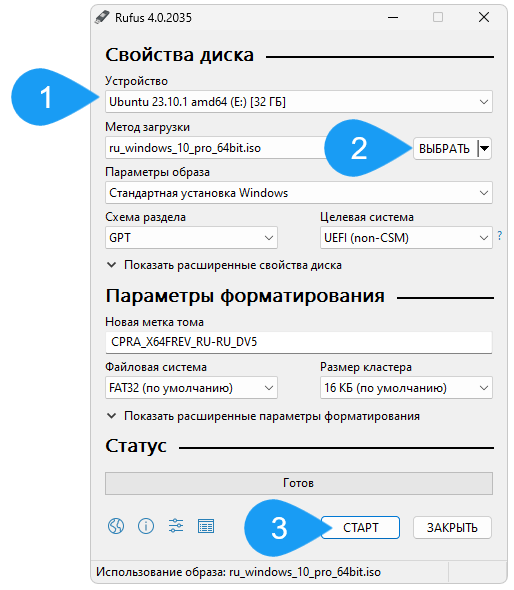Image resolution: width=514 pixels, height=590 pixels.
Task: Expand Показать расширенные свойства диска
Action: 224,265
